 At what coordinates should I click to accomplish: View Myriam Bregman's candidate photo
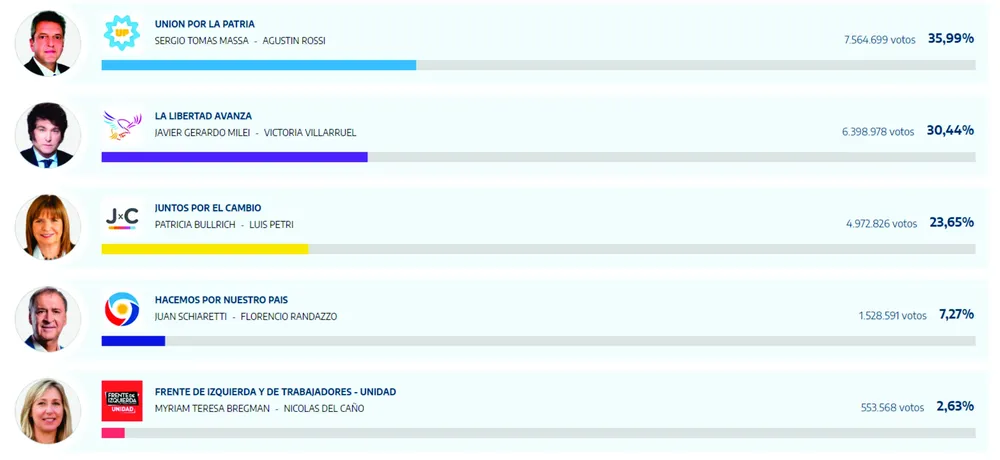(48, 411)
